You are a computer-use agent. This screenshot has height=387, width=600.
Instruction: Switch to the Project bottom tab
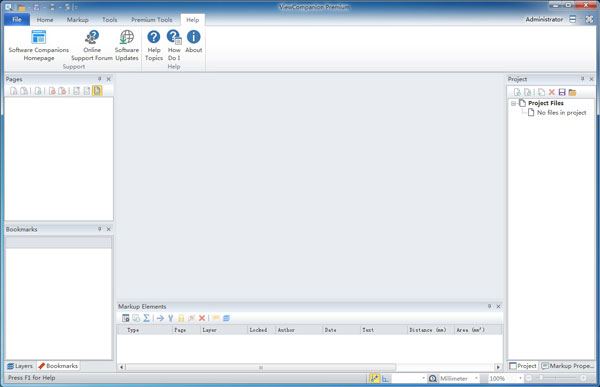[523, 366]
